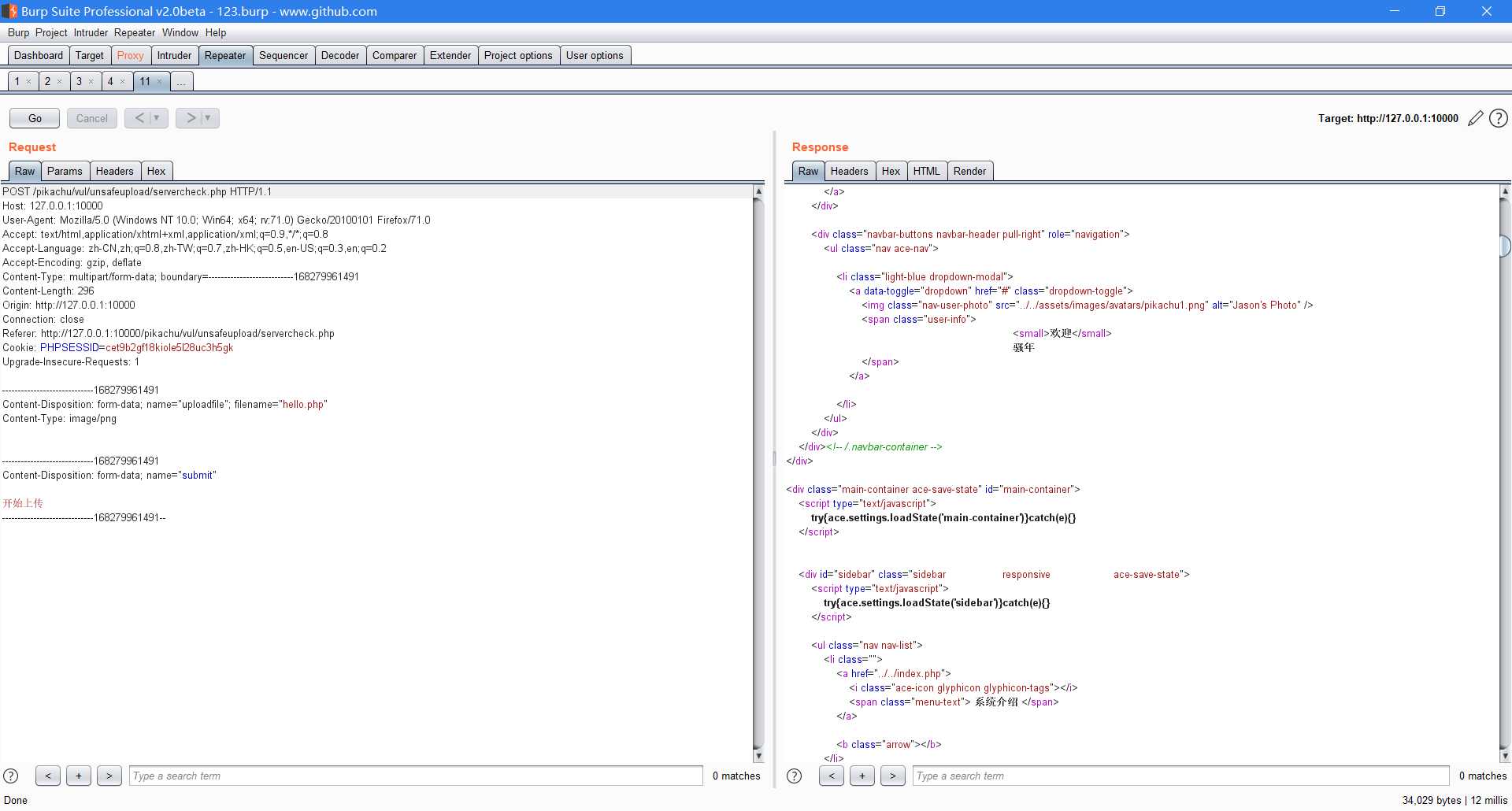The height and width of the screenshot is (811, 1512).
Task: Click the request pane scroll-up arrow
Action: tap(758, 191)
